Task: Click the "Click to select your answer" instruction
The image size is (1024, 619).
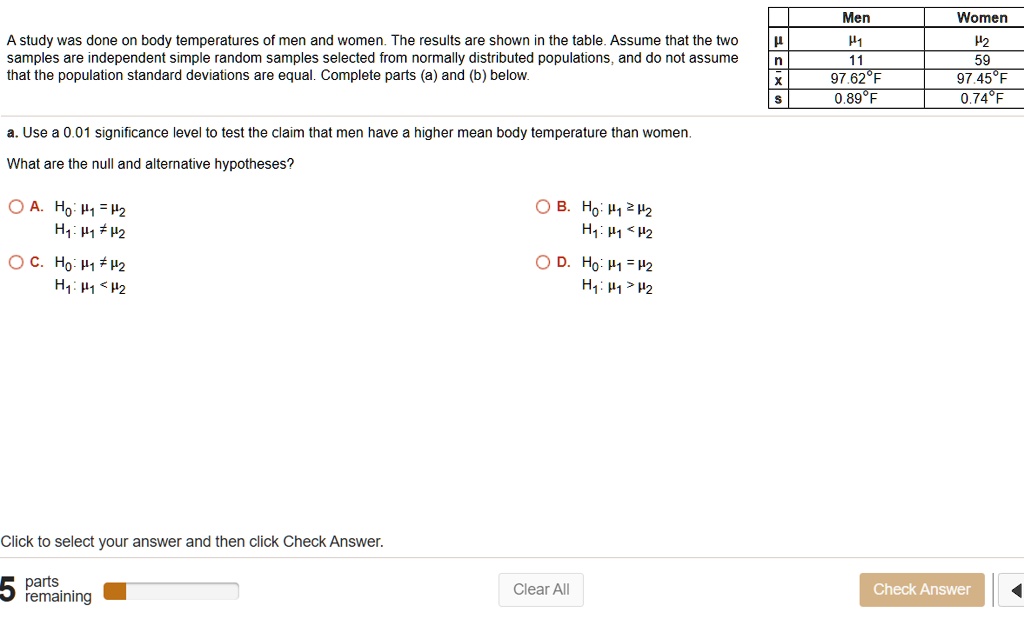Action: [x=192, y=541]
